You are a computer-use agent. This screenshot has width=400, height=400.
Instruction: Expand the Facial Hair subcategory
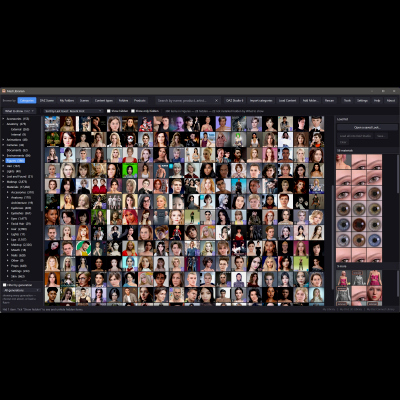[x=8, y=224]
